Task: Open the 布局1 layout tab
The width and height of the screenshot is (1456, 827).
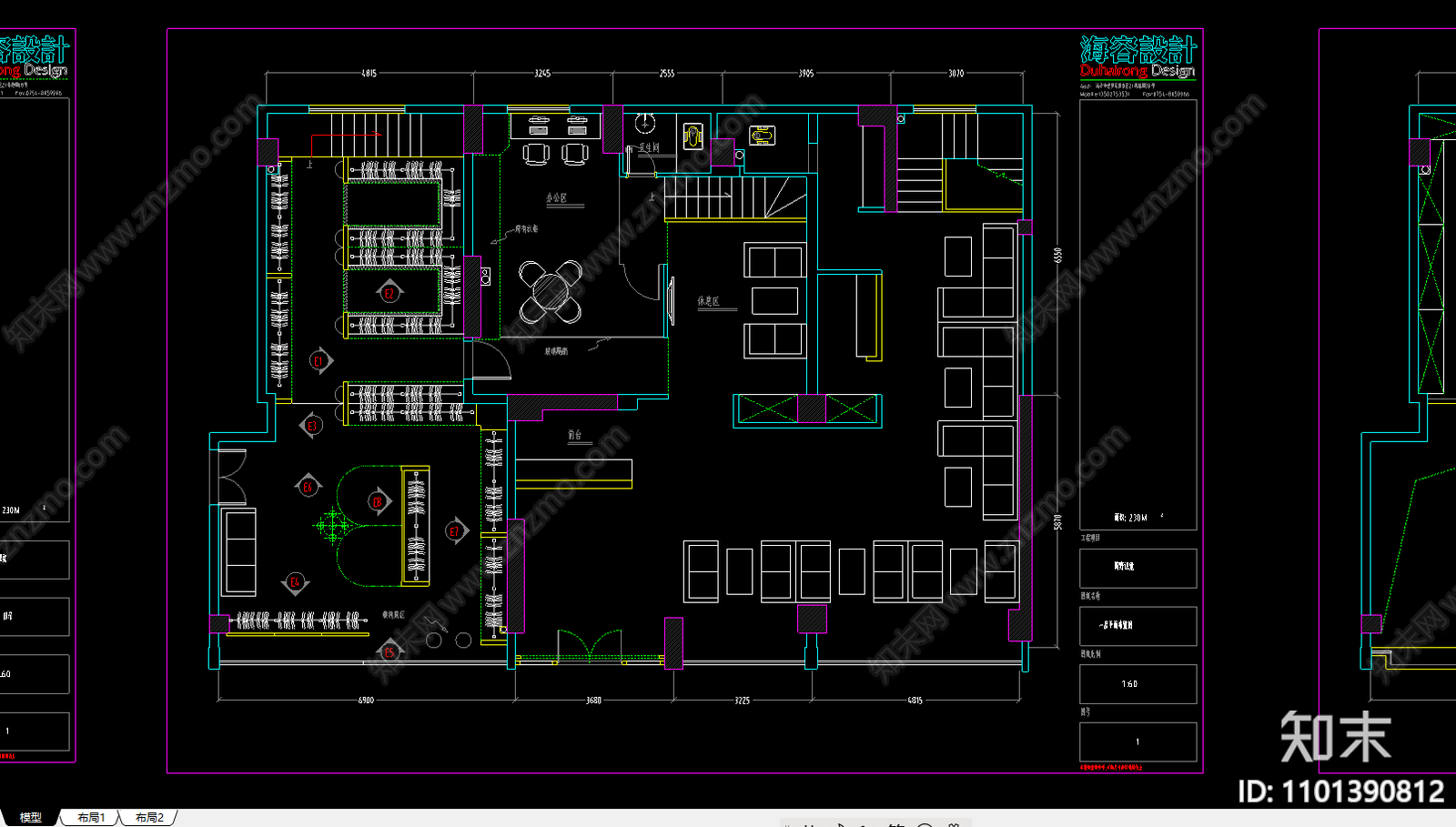Action: tap(91, 818)
